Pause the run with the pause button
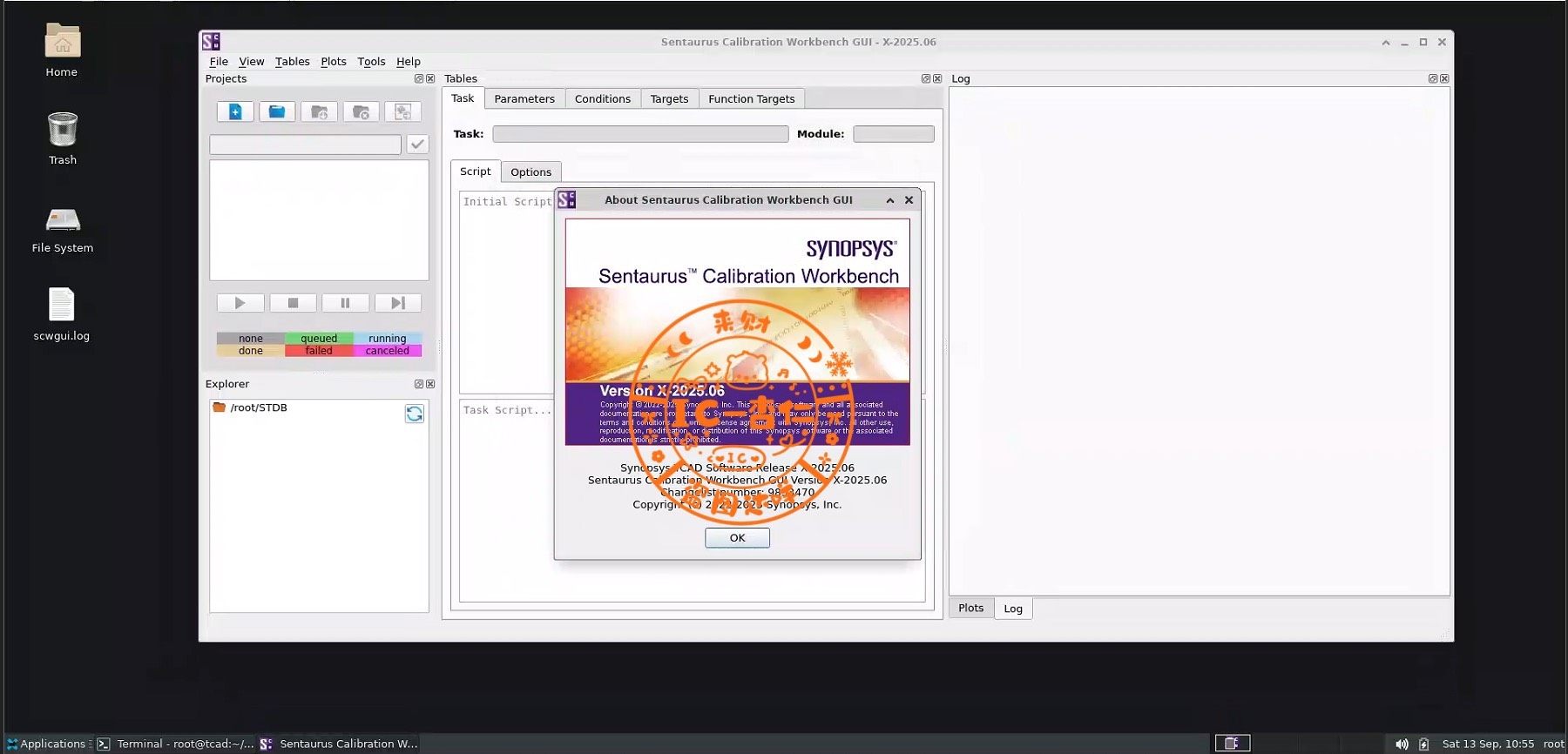 (x=345, y=303)
